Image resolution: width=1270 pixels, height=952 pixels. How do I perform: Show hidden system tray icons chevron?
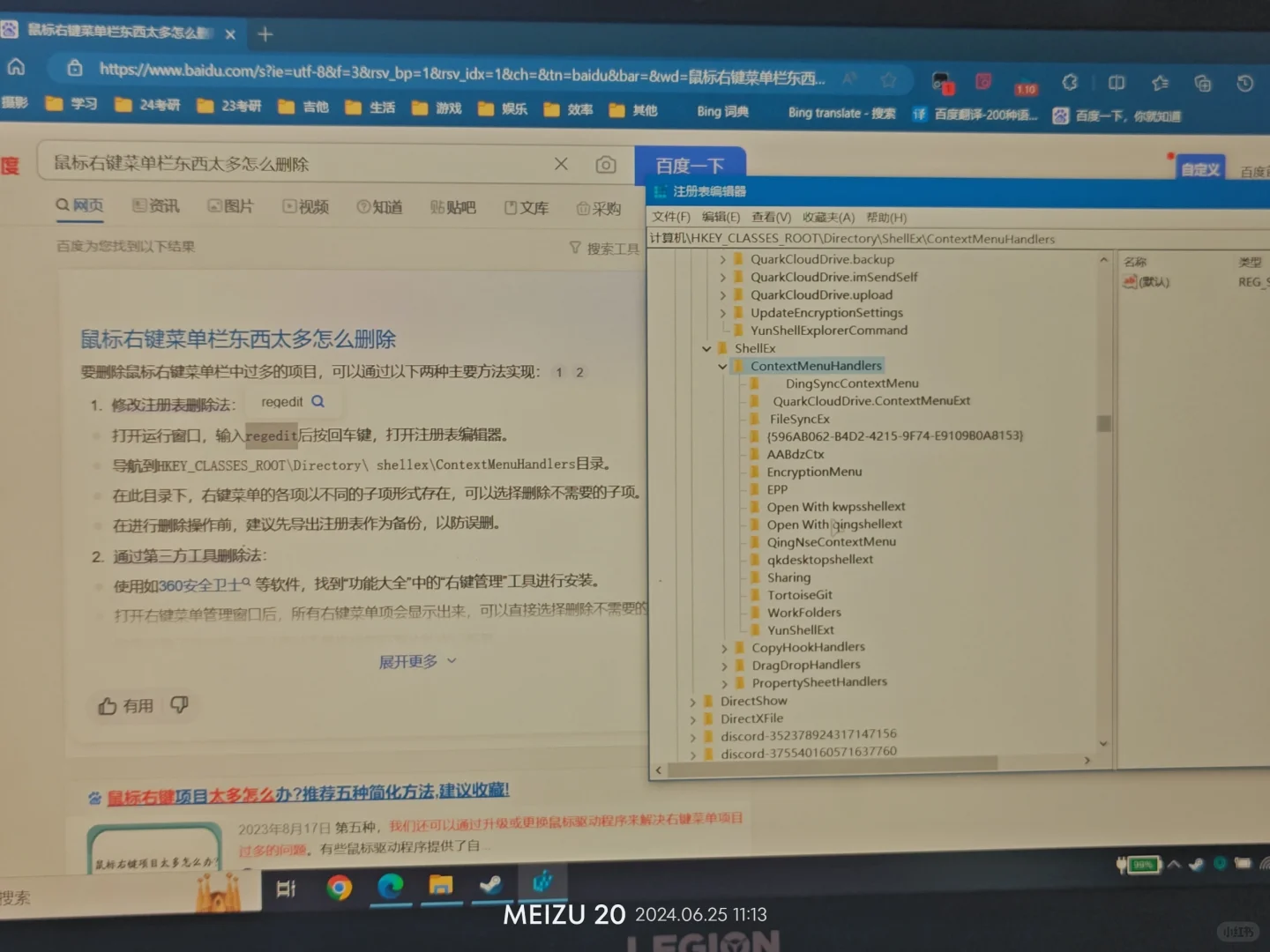tap(1174, 865)
